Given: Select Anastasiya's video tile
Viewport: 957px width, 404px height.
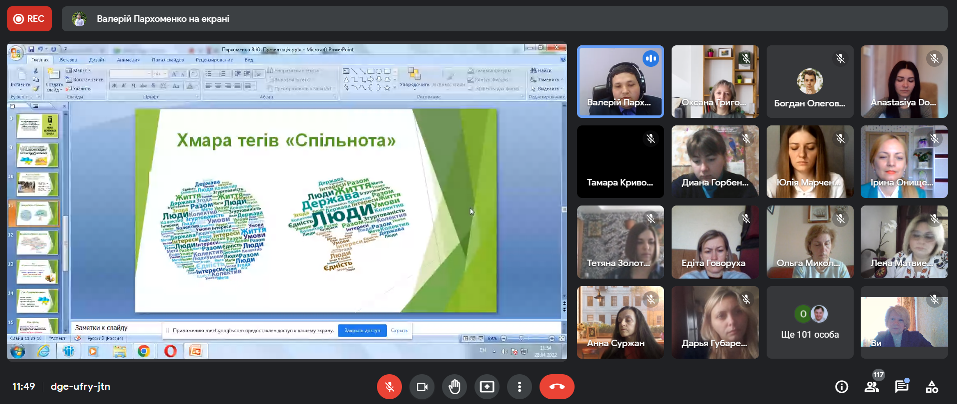Looking at the screenshot, I should tap(904, 82).
